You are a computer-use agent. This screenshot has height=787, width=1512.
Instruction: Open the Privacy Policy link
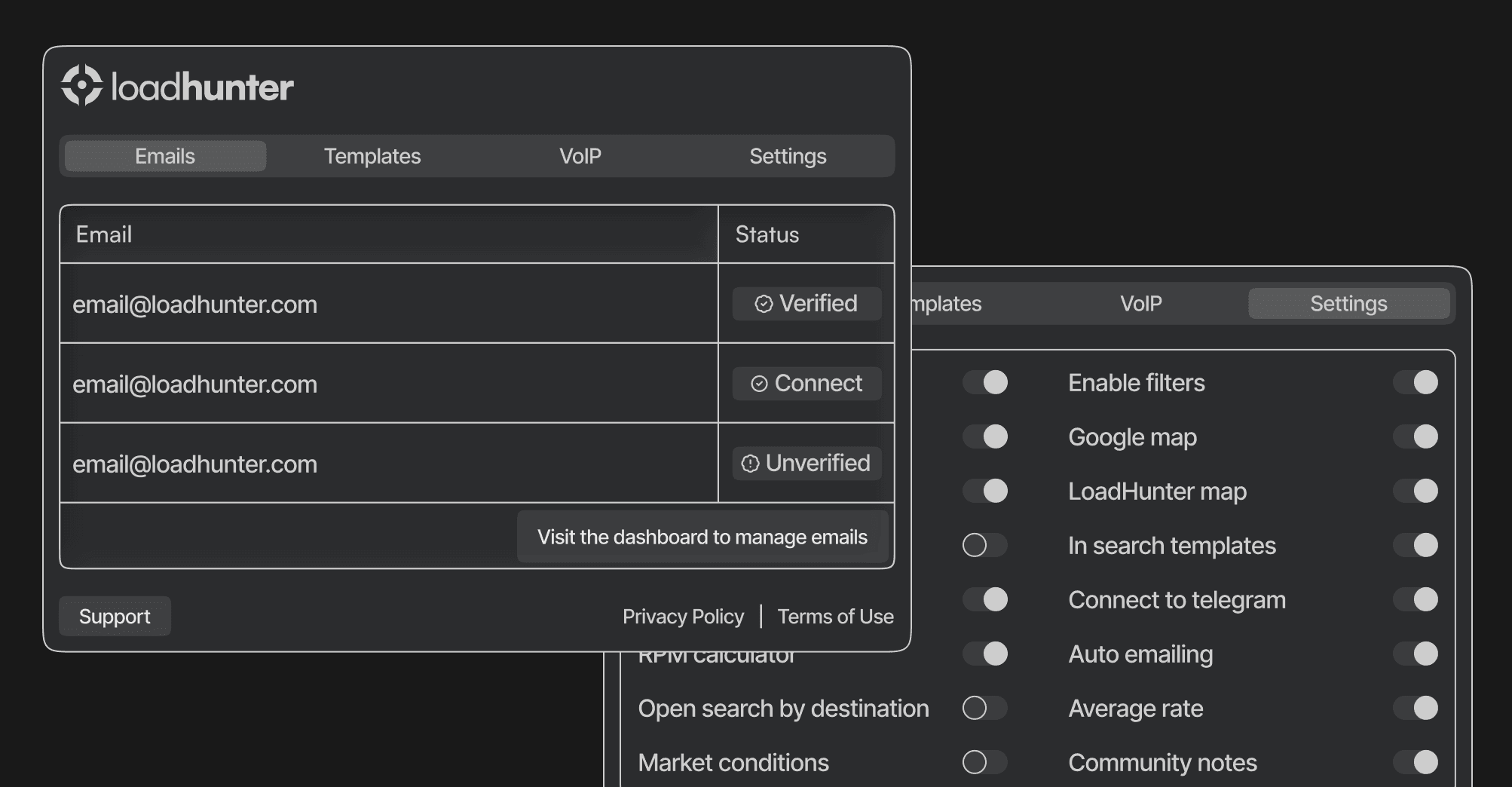click(683, 617)
